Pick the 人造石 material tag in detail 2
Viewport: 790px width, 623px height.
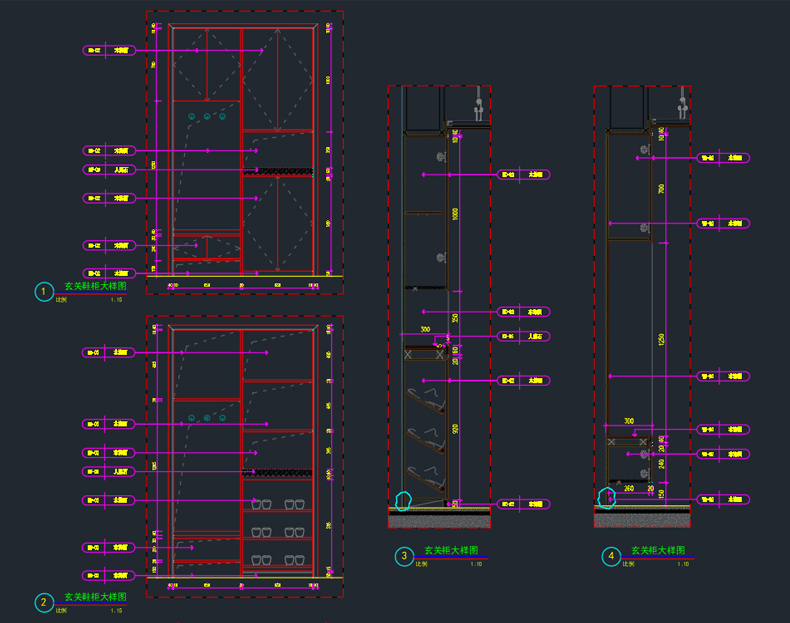click(x=109, y=472)
